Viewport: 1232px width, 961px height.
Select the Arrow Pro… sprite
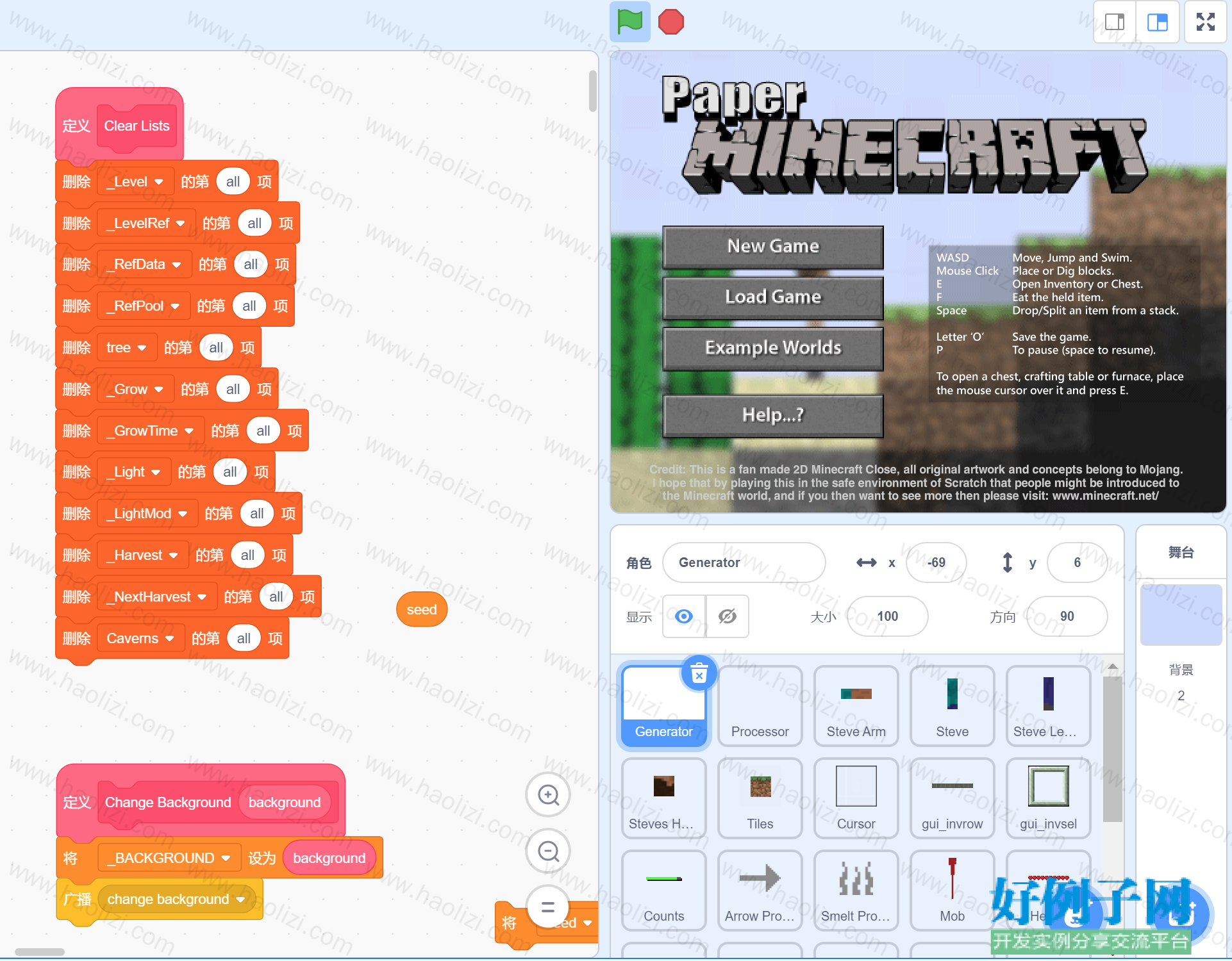click(760, 891)
